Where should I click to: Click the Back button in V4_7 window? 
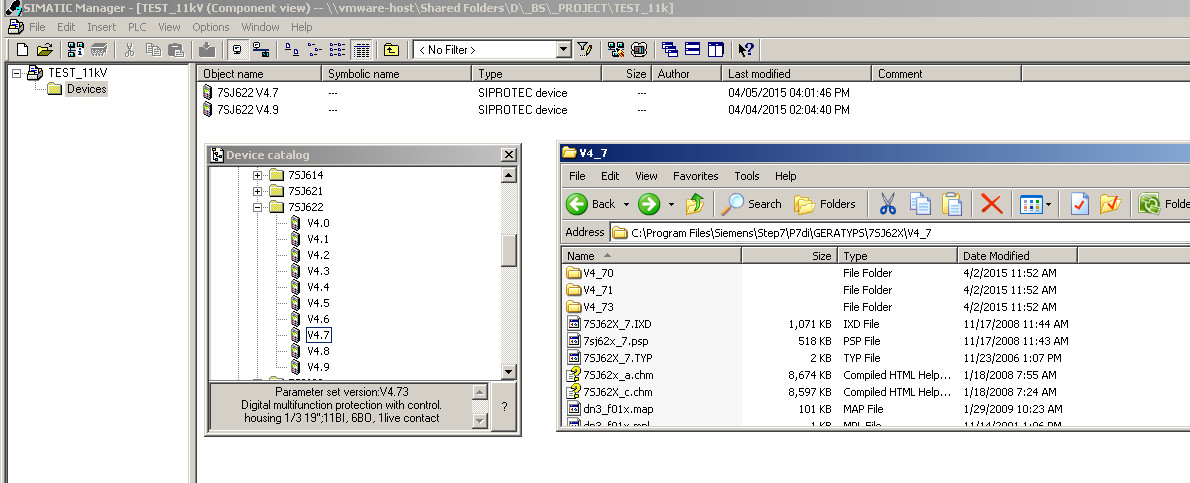592,204
